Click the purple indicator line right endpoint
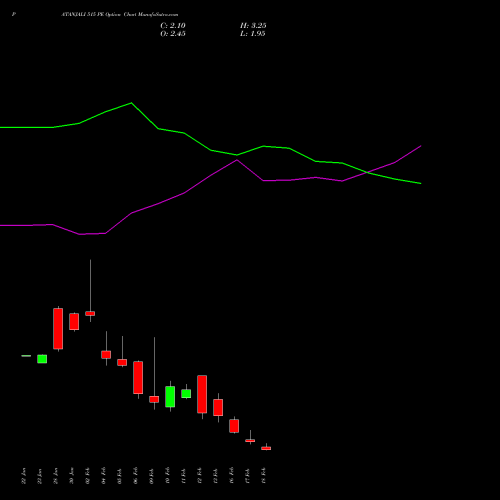This screenshot has width=500, height=500. click(421, 146)
